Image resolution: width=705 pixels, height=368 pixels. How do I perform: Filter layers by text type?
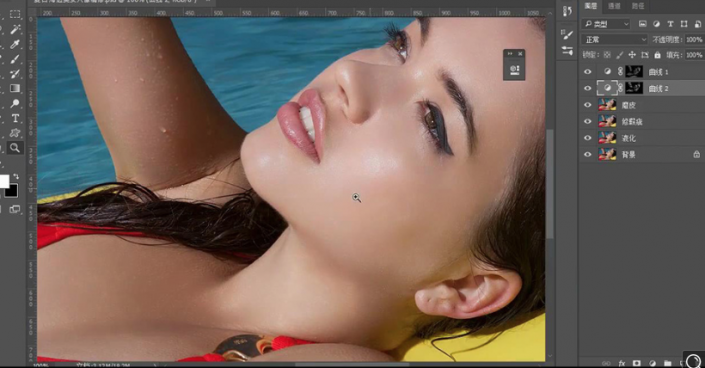pyautogui.click(x=670, y=24)
